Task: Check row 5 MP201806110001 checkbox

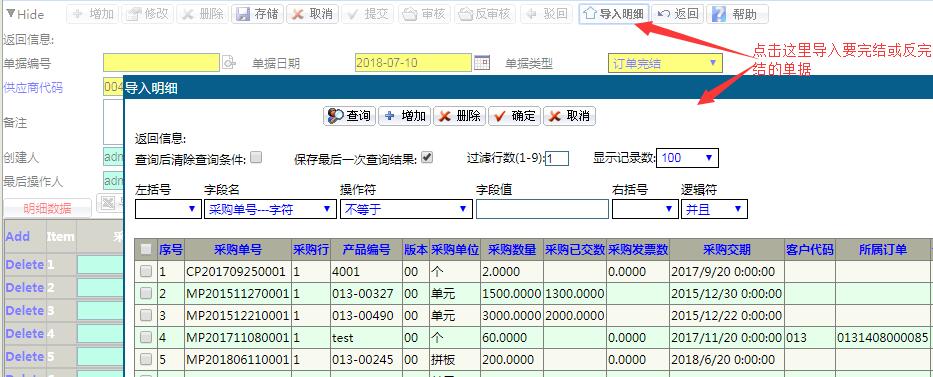Action: [145, 360]
